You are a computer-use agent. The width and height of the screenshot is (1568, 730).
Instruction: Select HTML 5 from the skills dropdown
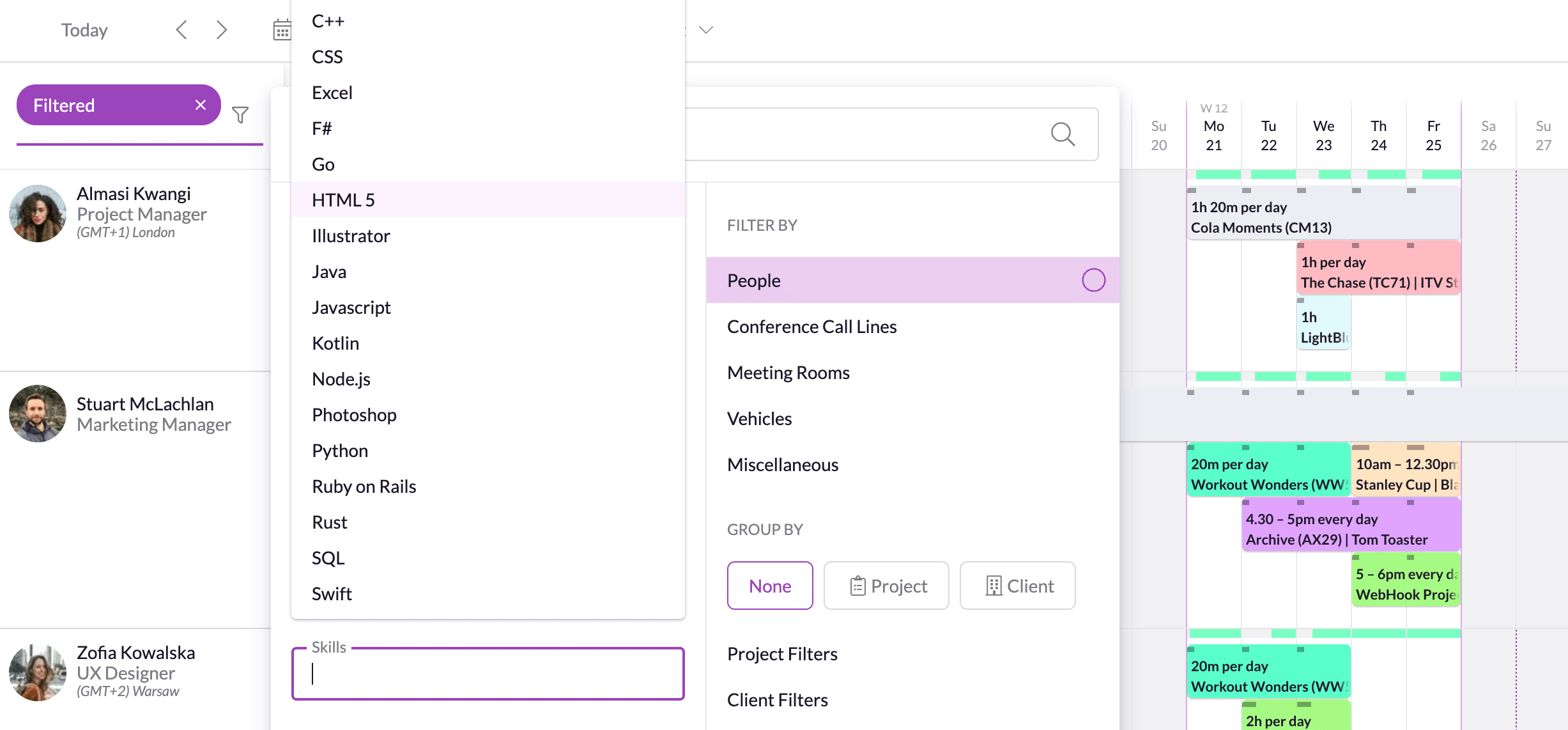344,199
